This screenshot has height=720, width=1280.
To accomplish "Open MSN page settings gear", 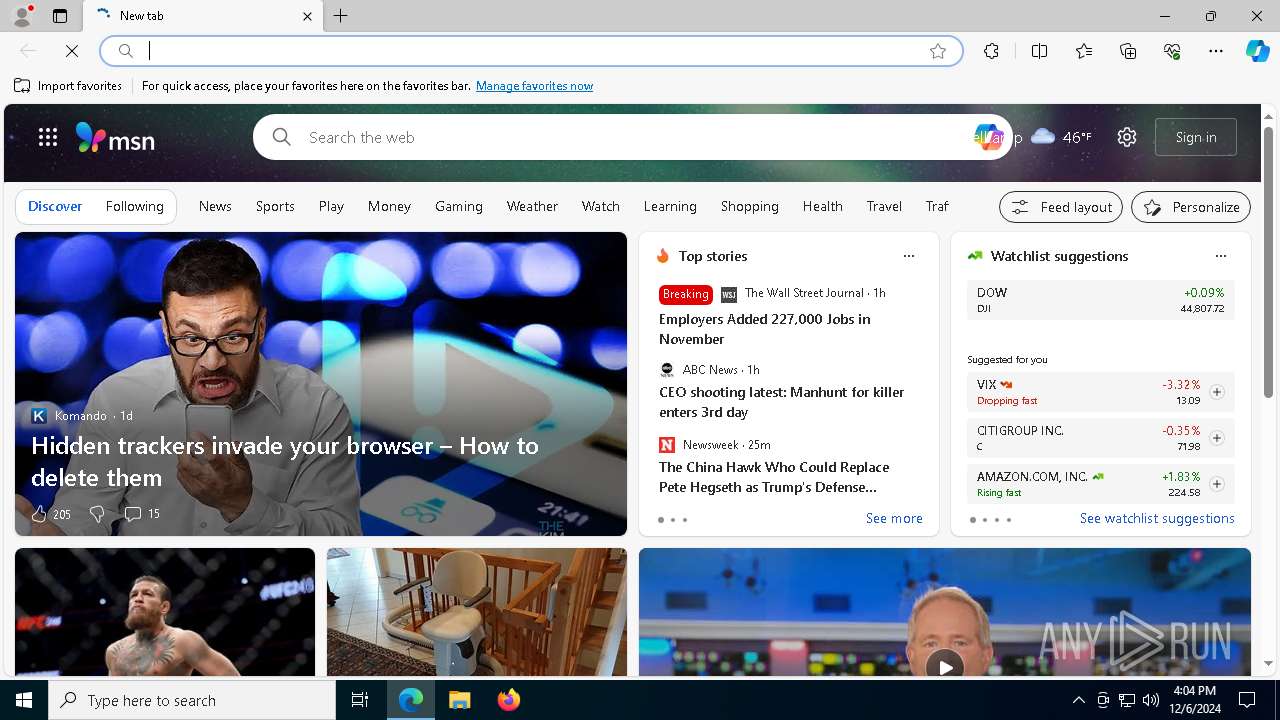I will pos(1127,137).
